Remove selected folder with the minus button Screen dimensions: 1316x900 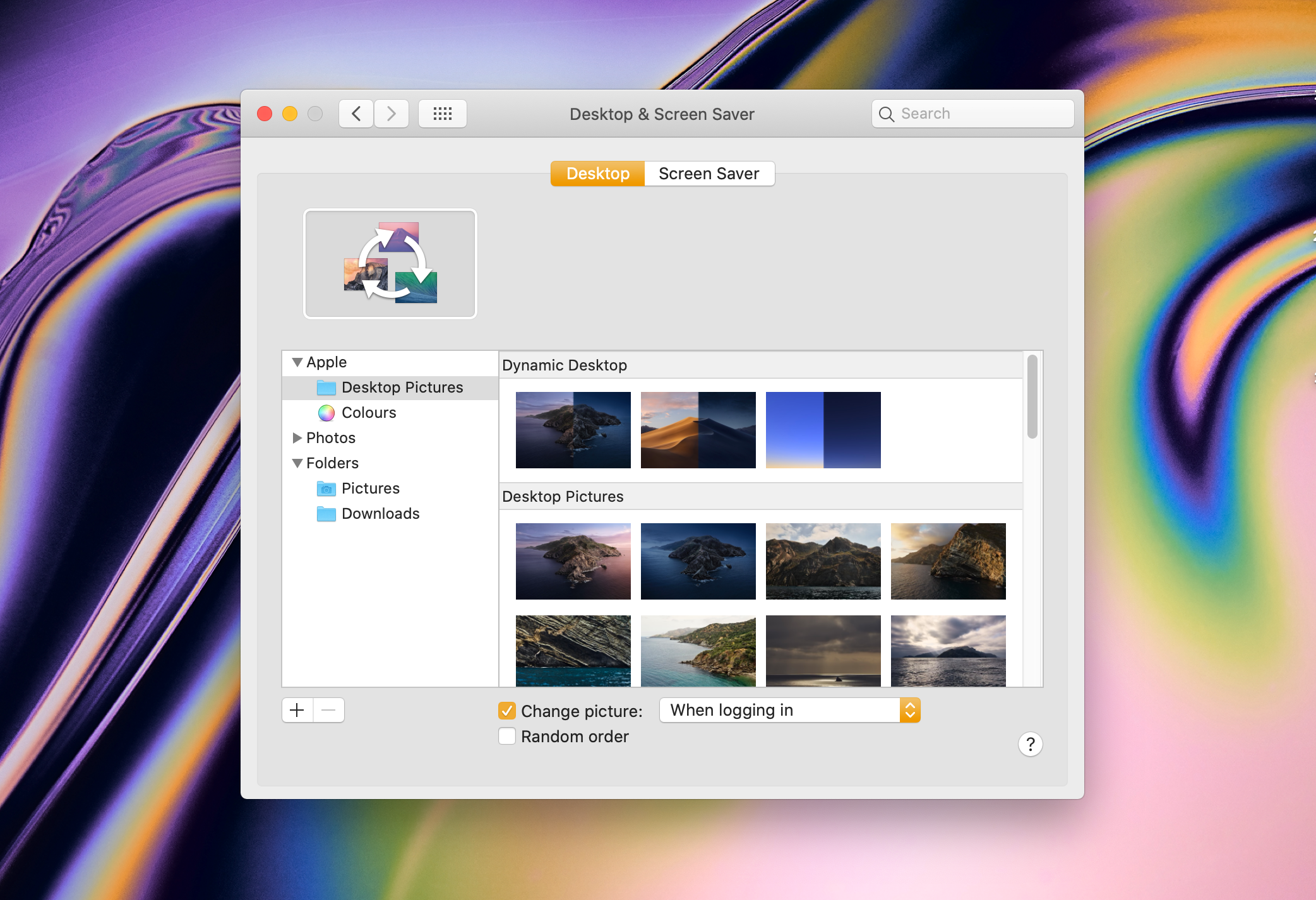coord(328,709)
